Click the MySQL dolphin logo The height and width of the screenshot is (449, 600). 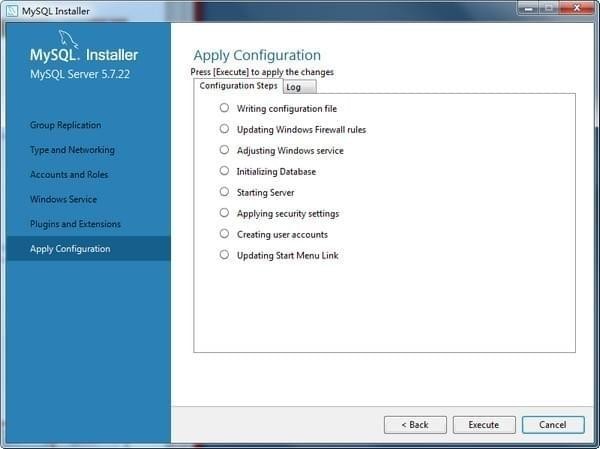pyautogui.click(x=68, y=39)
